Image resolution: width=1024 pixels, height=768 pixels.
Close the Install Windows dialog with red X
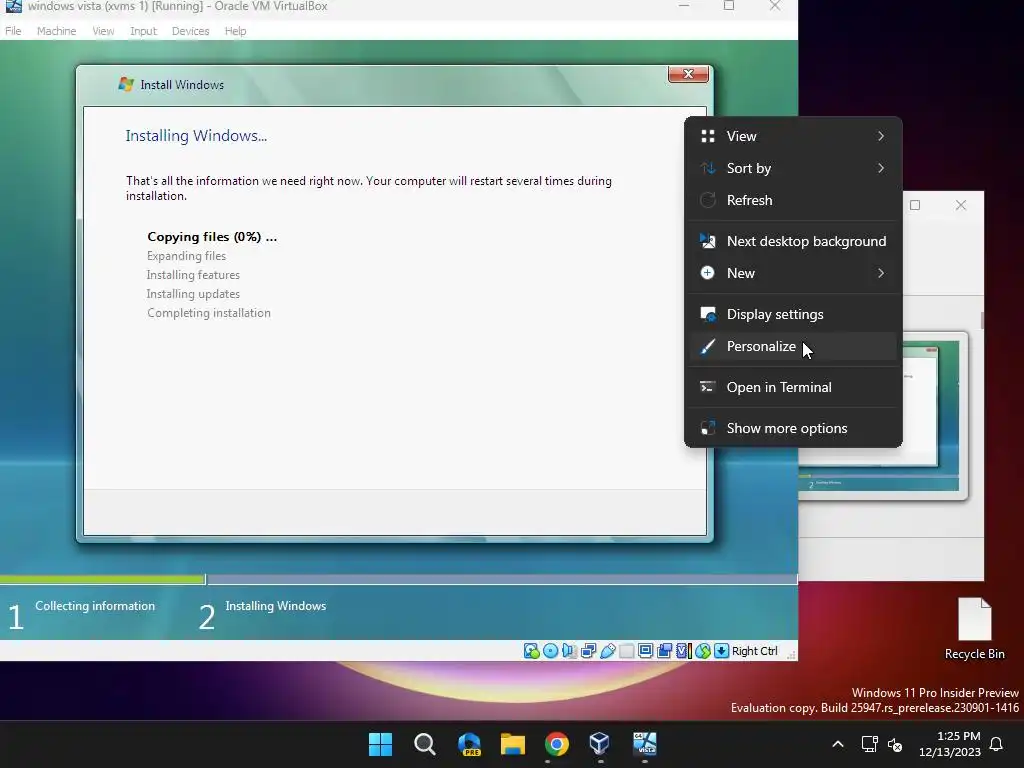pyautogui.click(x=688, y=74)
